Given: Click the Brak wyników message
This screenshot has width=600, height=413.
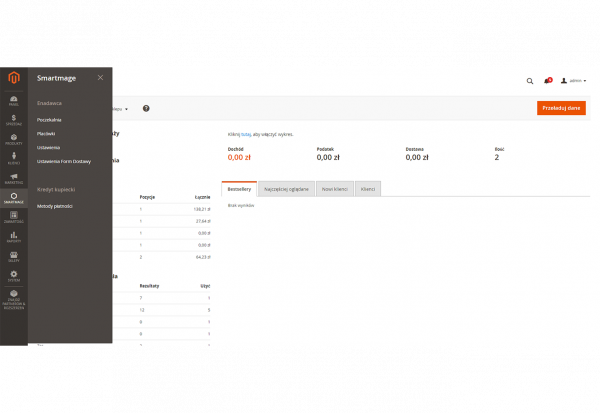Looking at the screenshot, I should click(x=241, y=206).
